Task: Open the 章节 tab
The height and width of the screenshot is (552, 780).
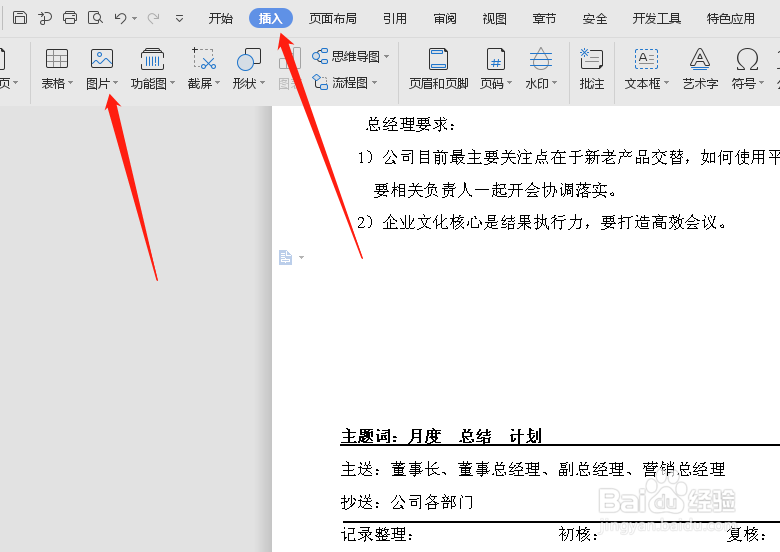Action: pyautogui.click(x=544, y=18)
